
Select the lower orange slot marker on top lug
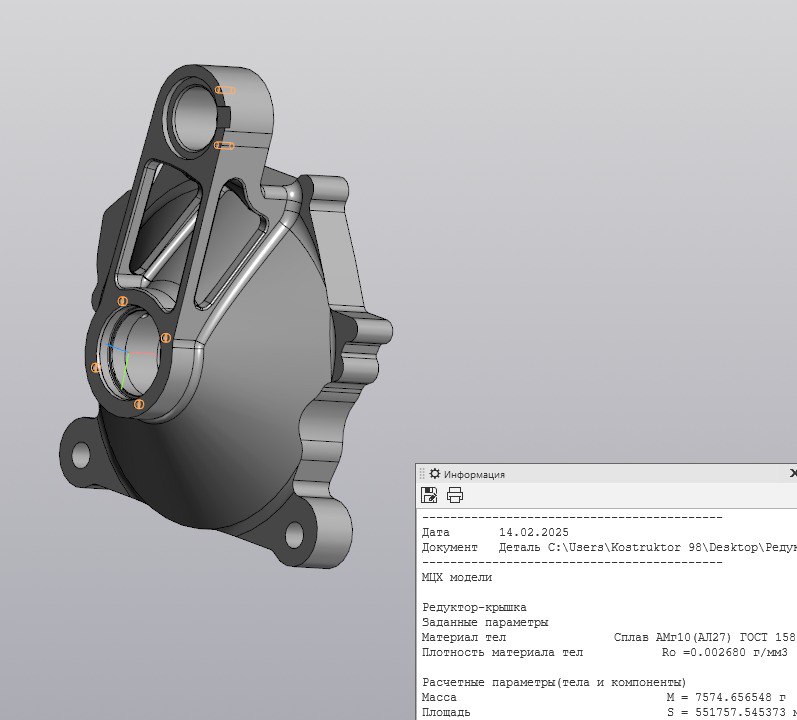pos(224,146)
